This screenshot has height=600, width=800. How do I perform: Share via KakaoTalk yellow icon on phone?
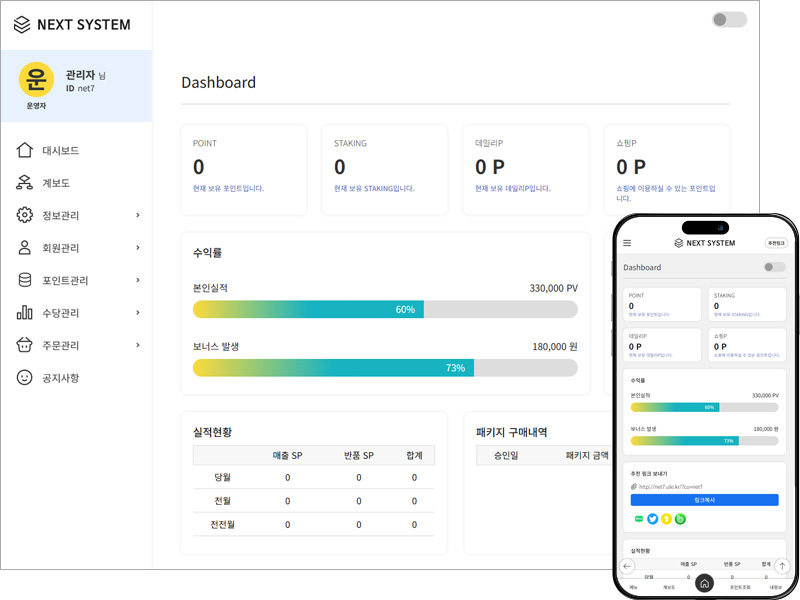pos(666,519)
